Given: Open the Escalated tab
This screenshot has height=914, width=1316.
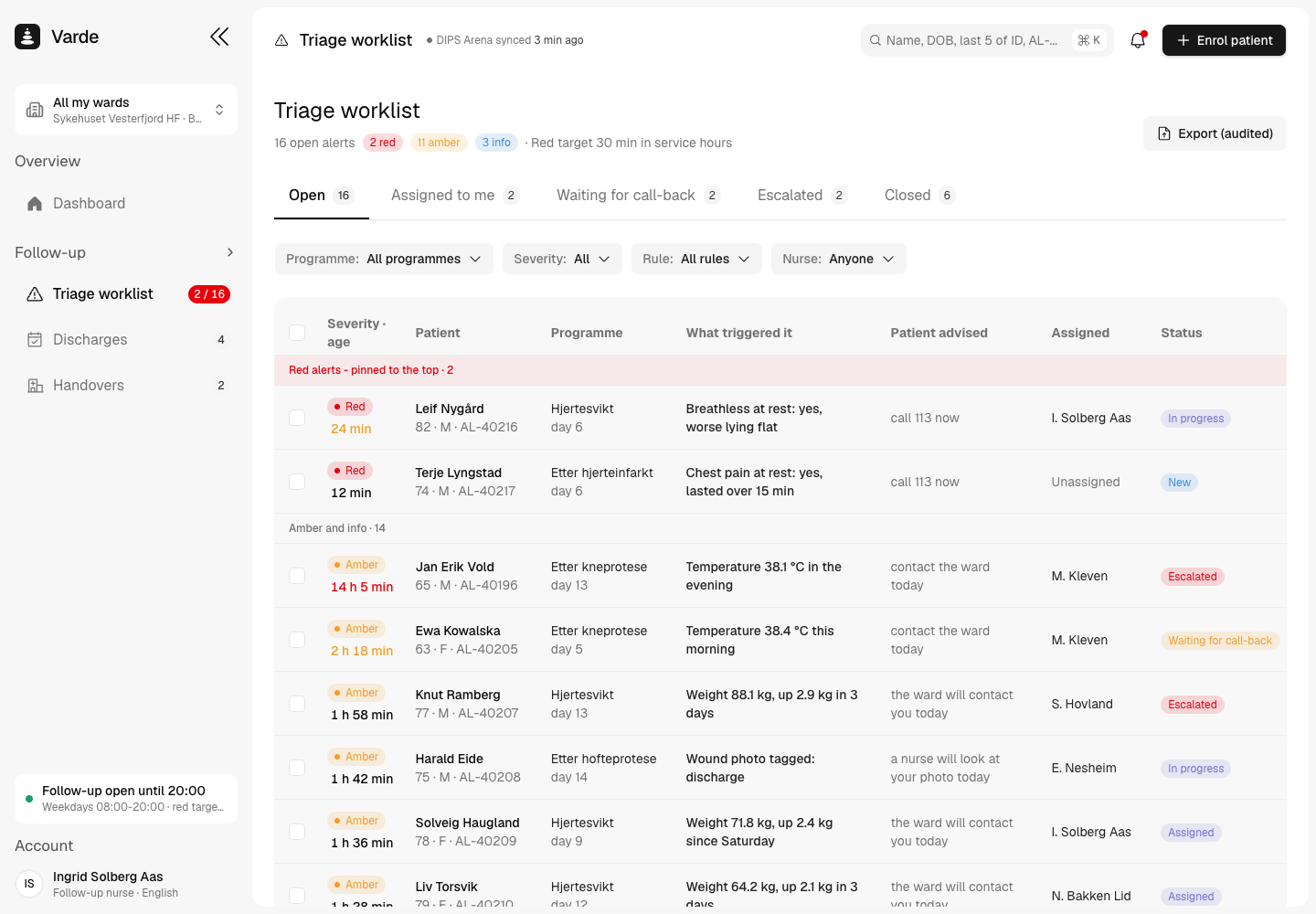Looking at the screenshot, I should coord(802,196).
